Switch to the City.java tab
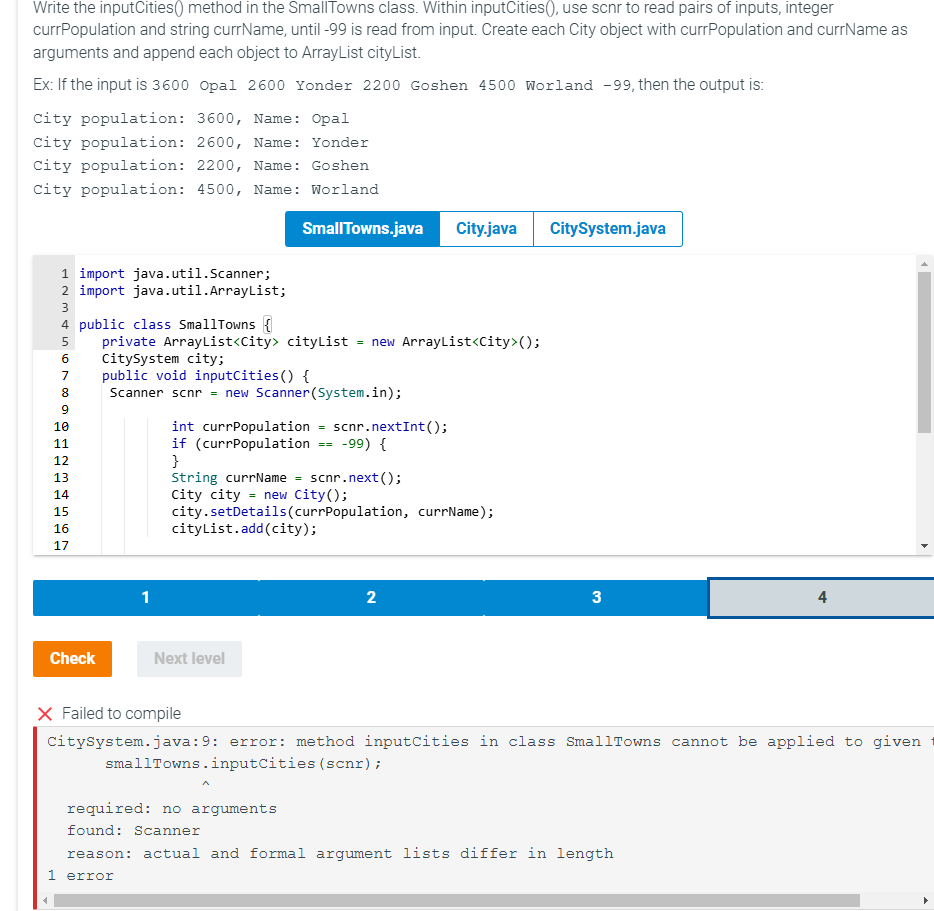 point(486,229)
